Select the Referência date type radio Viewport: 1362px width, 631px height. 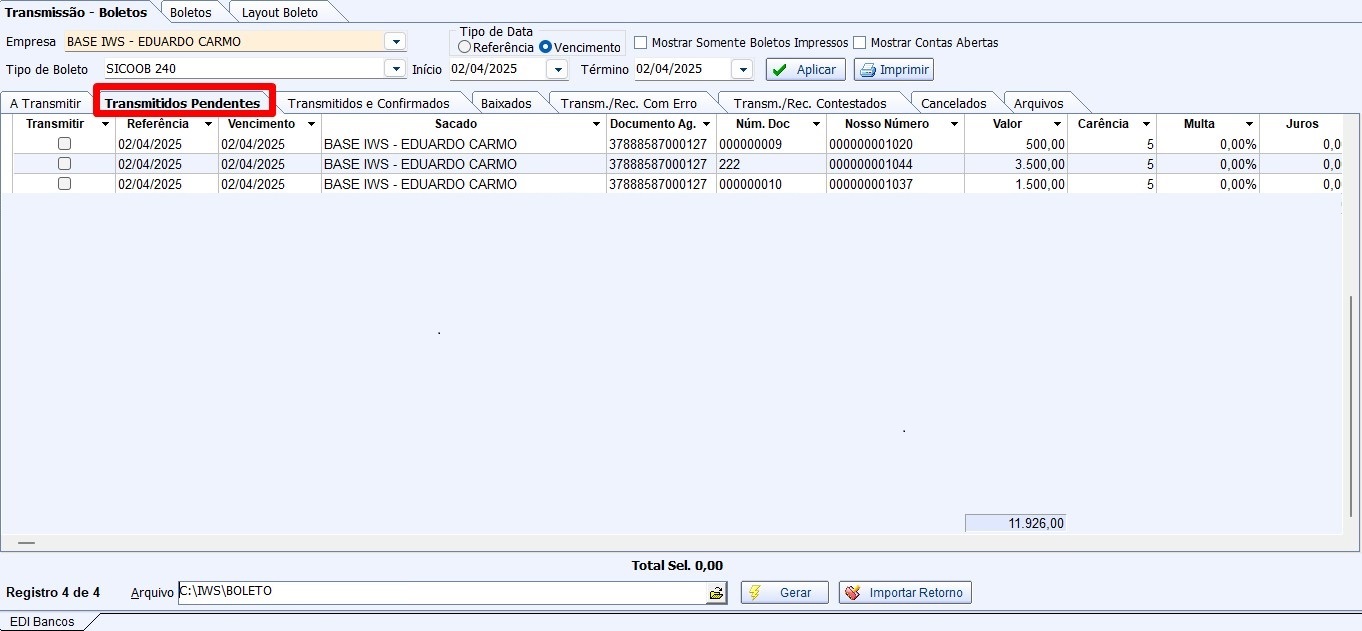(x=465, y=47)
